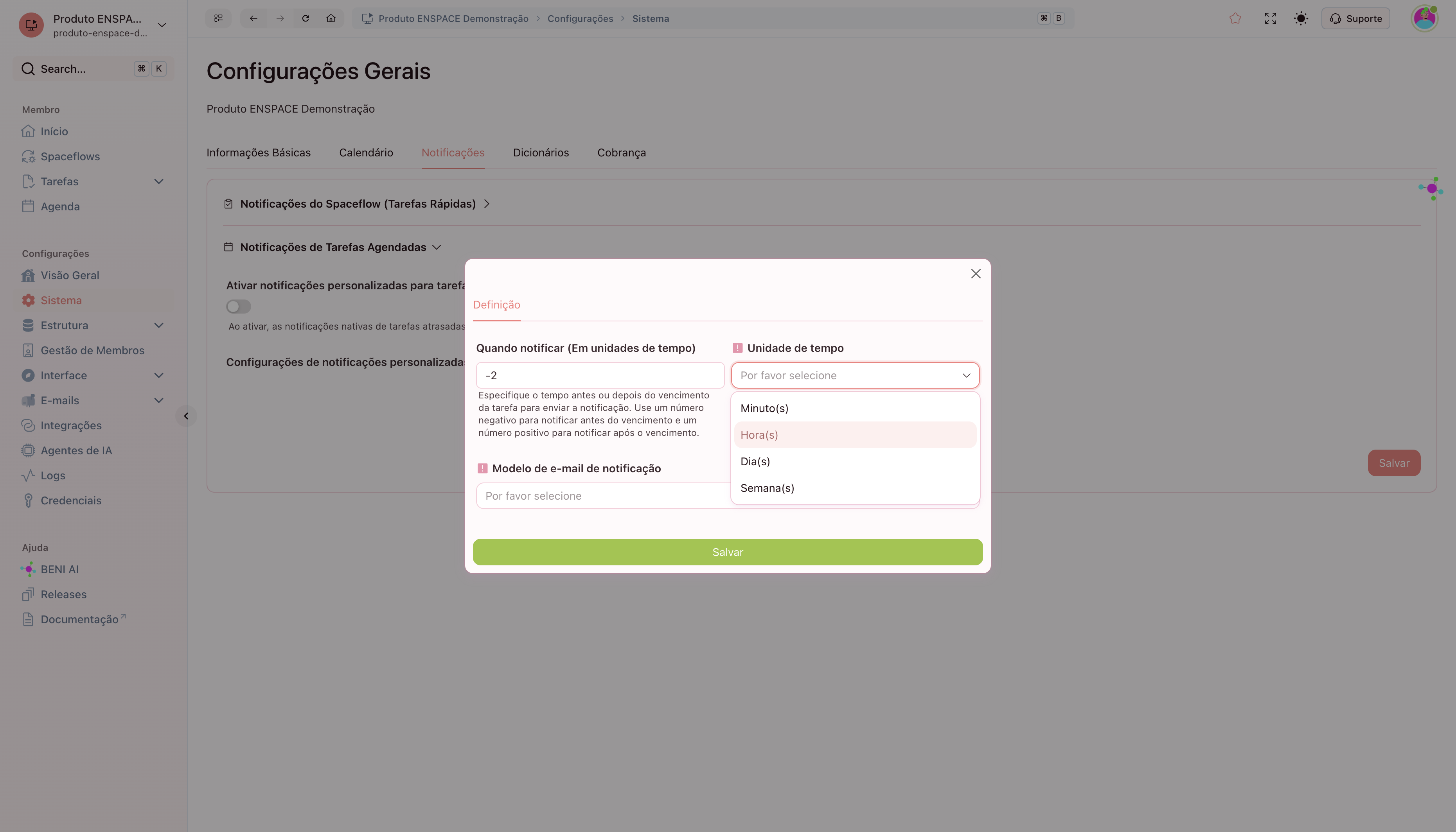Expand the Interface sidebar submenu
Image resolution: width=1456 pixels, height=832 pixels.
(159, 375)
